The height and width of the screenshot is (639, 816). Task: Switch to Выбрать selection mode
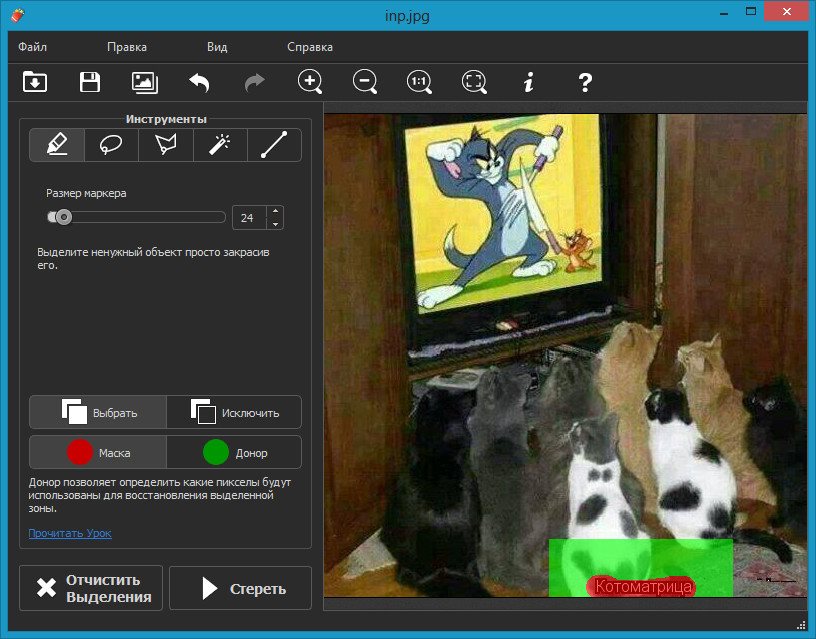[98, 412]
